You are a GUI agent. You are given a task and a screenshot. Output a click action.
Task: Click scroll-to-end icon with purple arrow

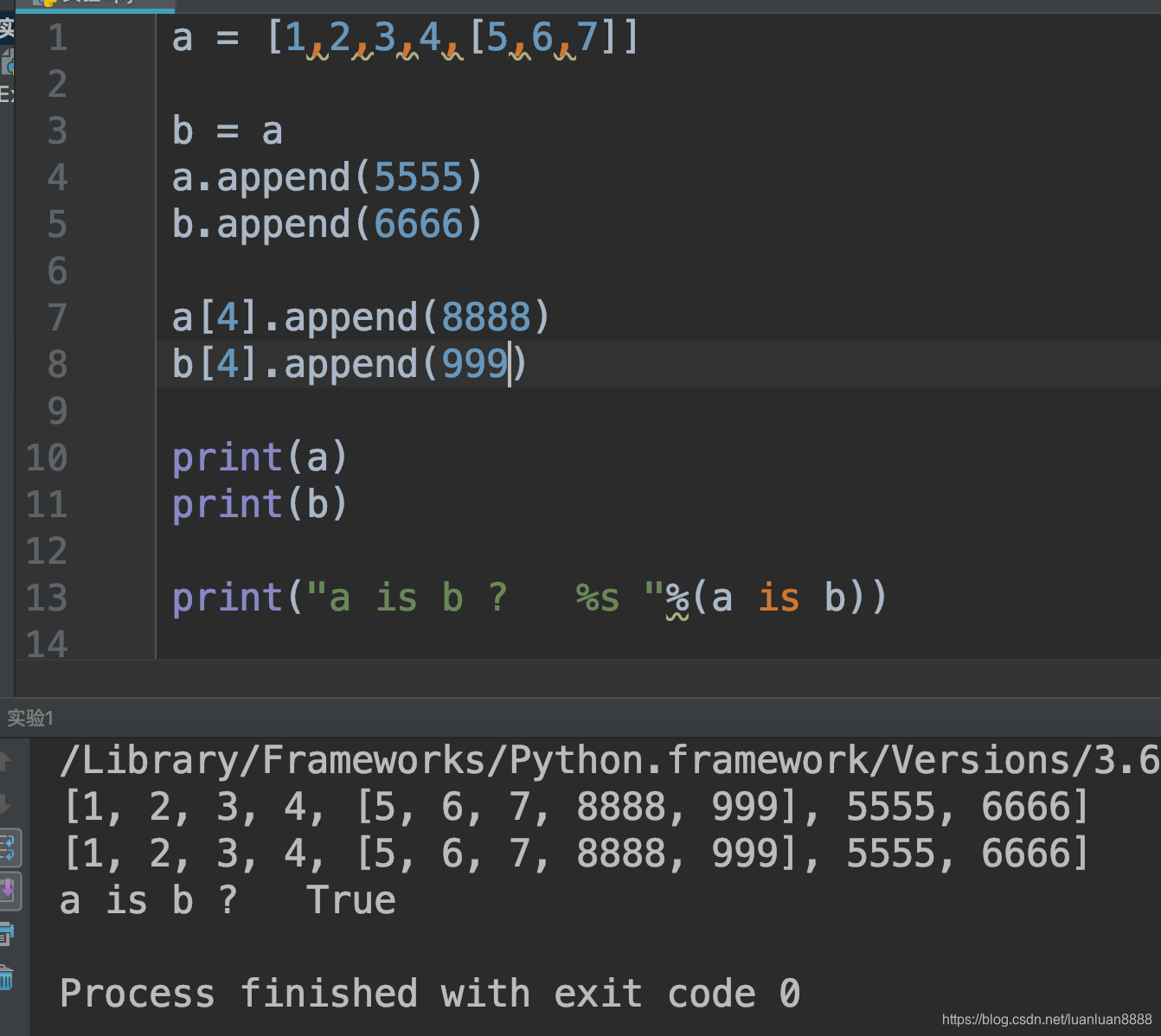pos(7,891)
